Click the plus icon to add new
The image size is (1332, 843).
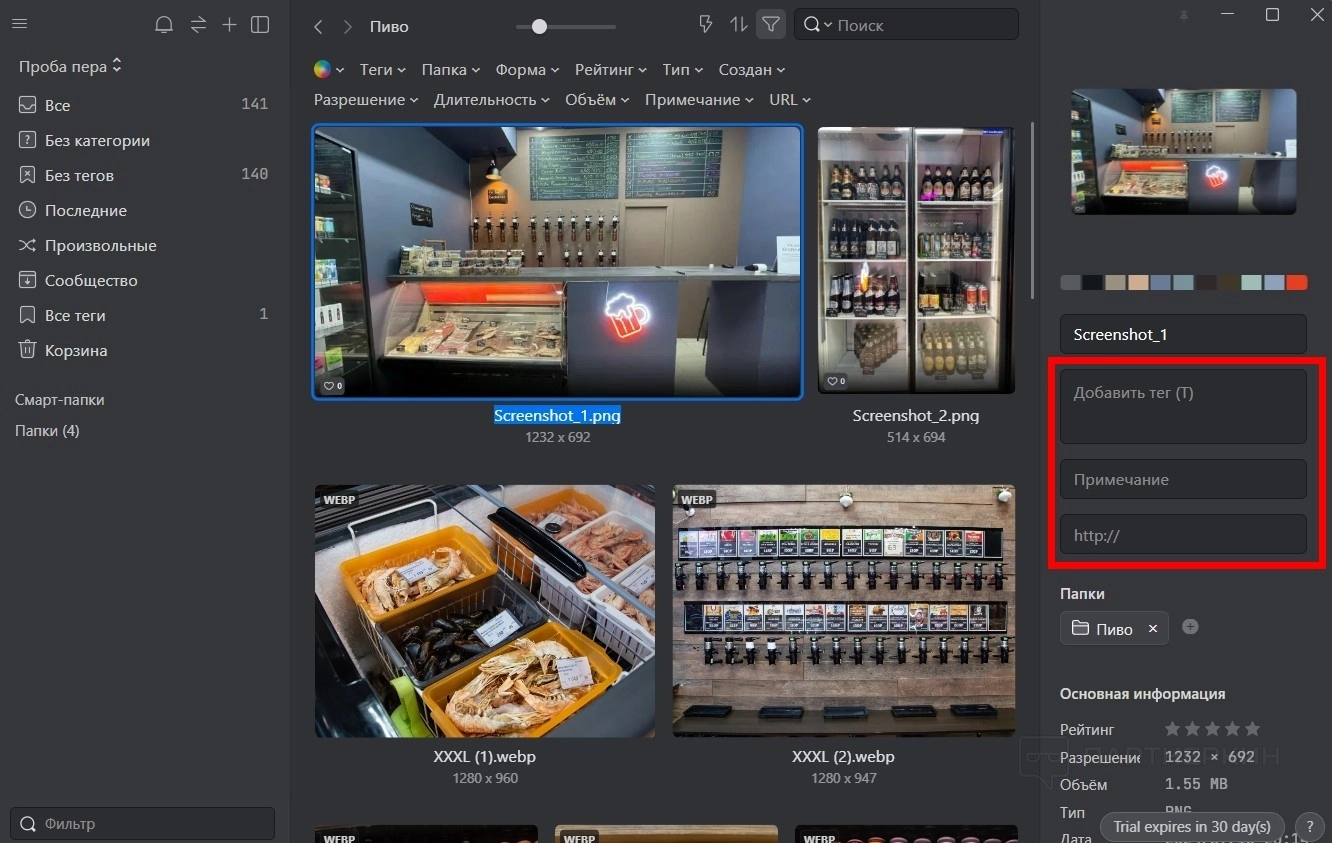(x=229, y=25)
